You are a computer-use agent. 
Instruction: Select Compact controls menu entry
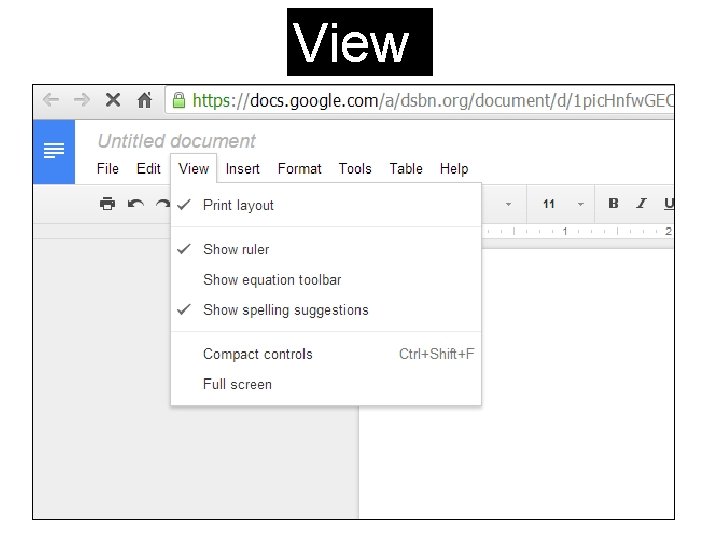(x=326, y=354)
